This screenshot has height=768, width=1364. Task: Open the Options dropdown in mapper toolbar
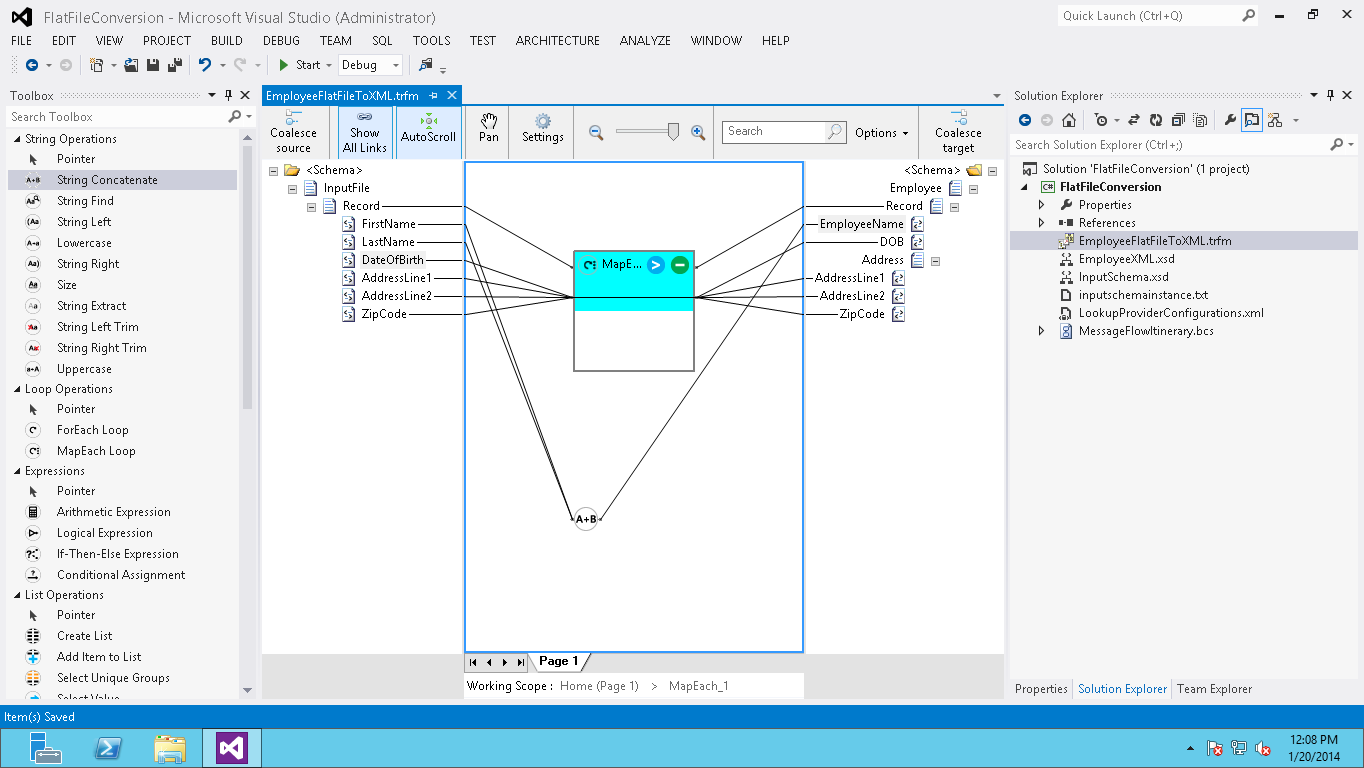[881, 133]
